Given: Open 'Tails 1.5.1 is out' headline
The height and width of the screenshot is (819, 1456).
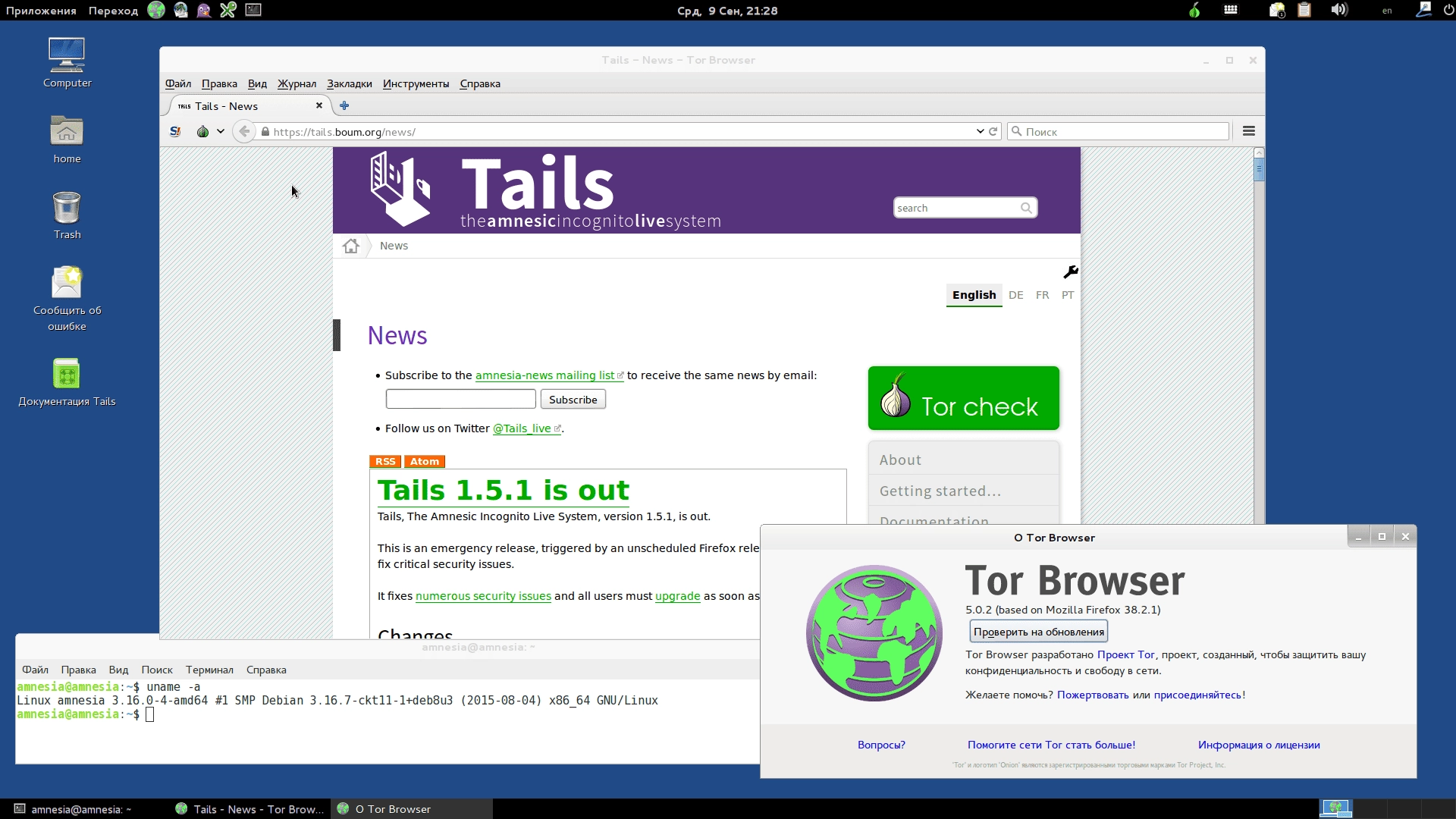Looking at the screenshot, I should point(504,491).
